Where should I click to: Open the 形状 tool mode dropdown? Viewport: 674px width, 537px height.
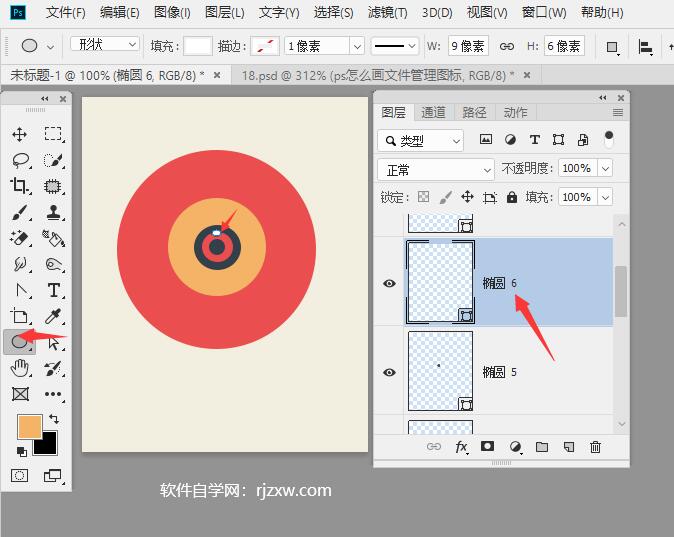tap(105, 44)
